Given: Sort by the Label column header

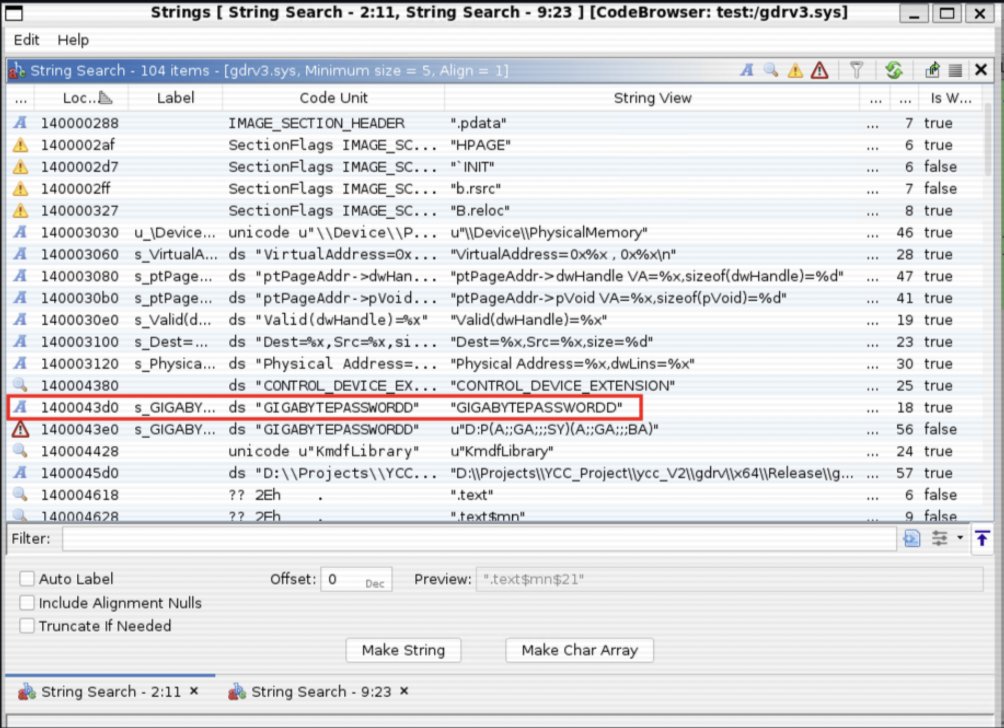Looking at the screenshot, I should 175,98.
